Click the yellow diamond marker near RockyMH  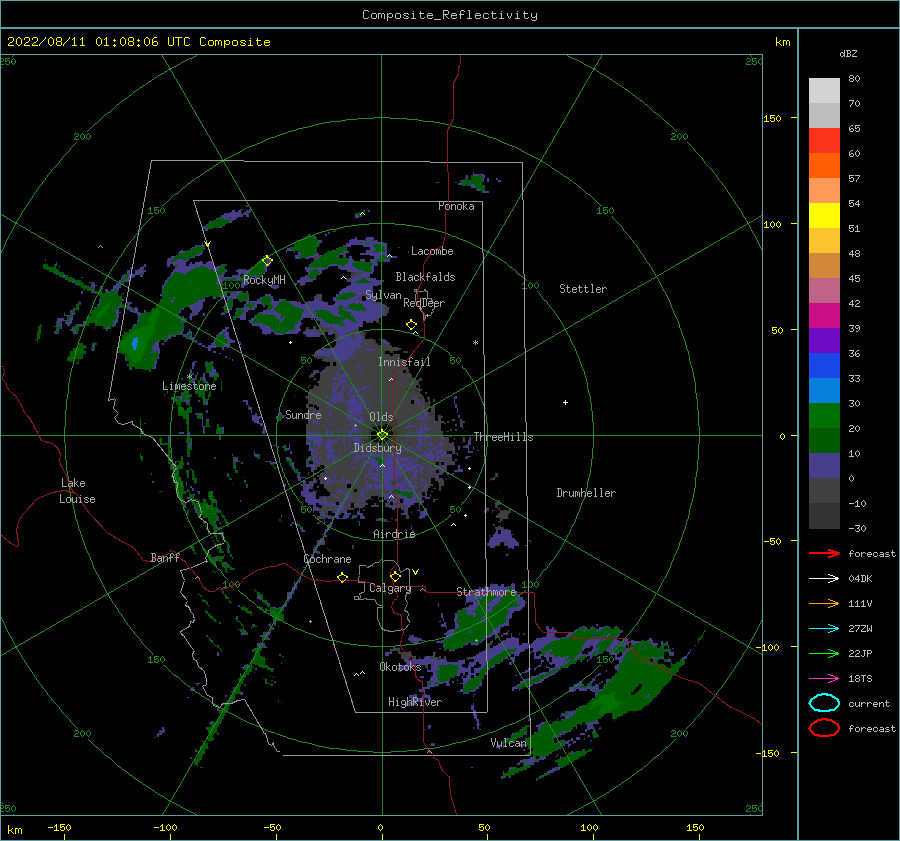coord(267,261)
